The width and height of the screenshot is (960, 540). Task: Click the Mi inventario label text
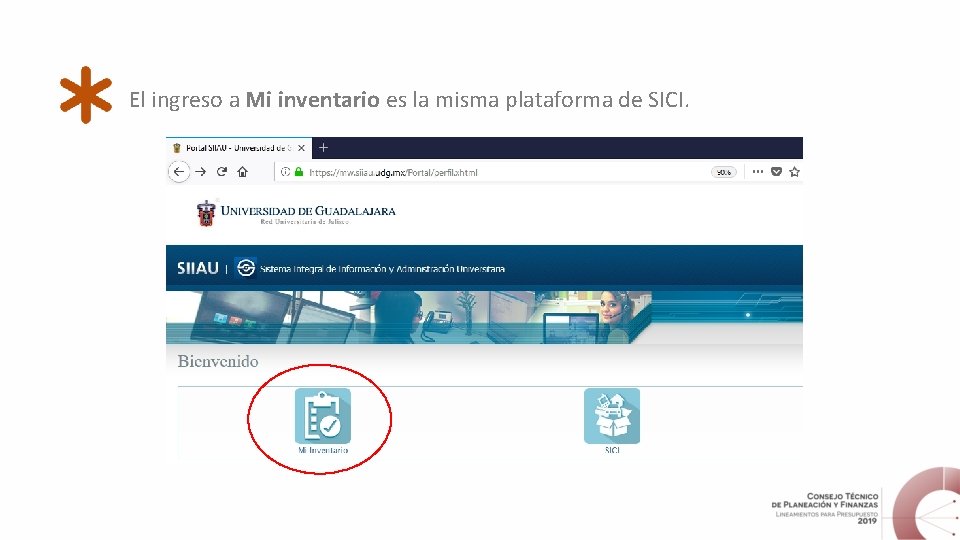(323, 450)
